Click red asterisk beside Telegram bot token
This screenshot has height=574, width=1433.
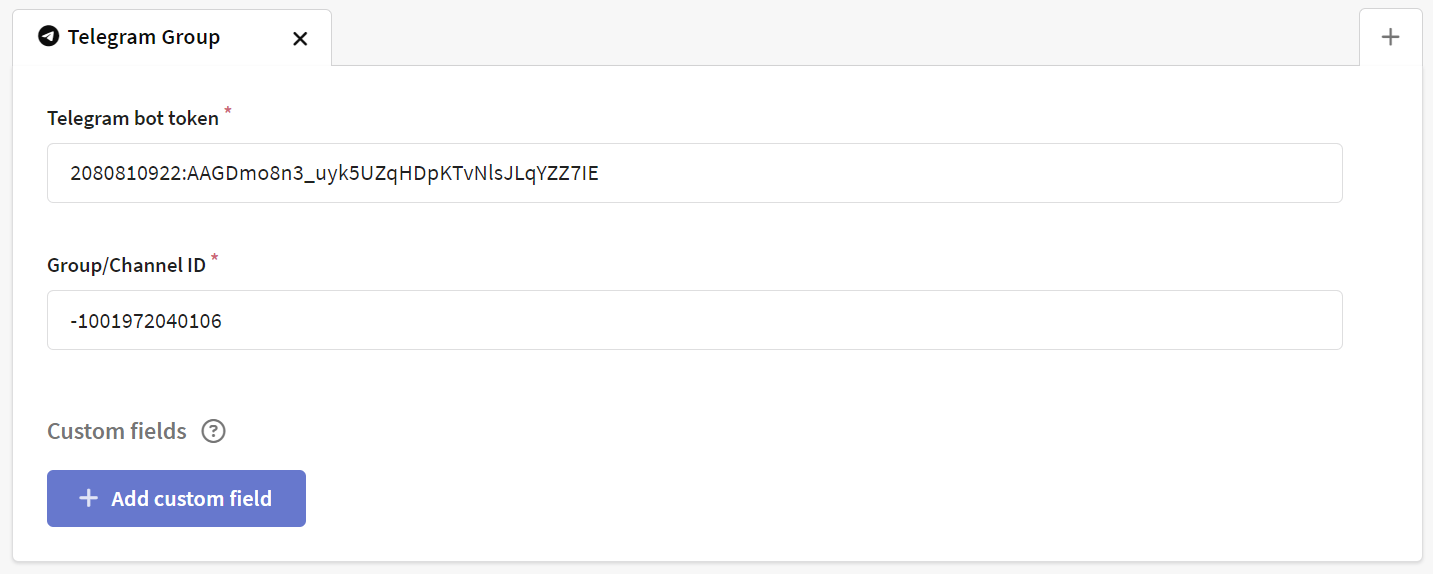(227, 111)
